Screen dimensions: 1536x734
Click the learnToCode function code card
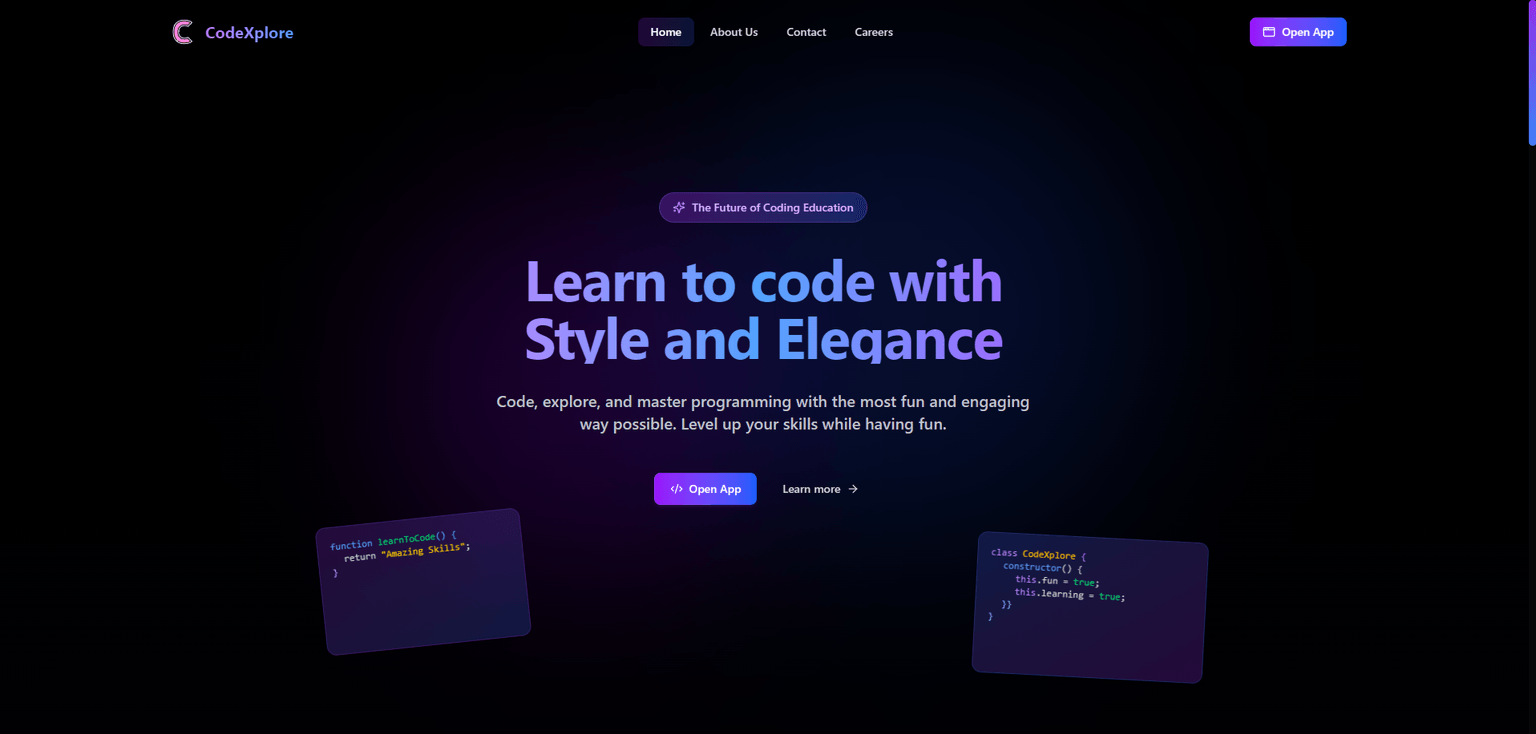[x=423, y=580]
